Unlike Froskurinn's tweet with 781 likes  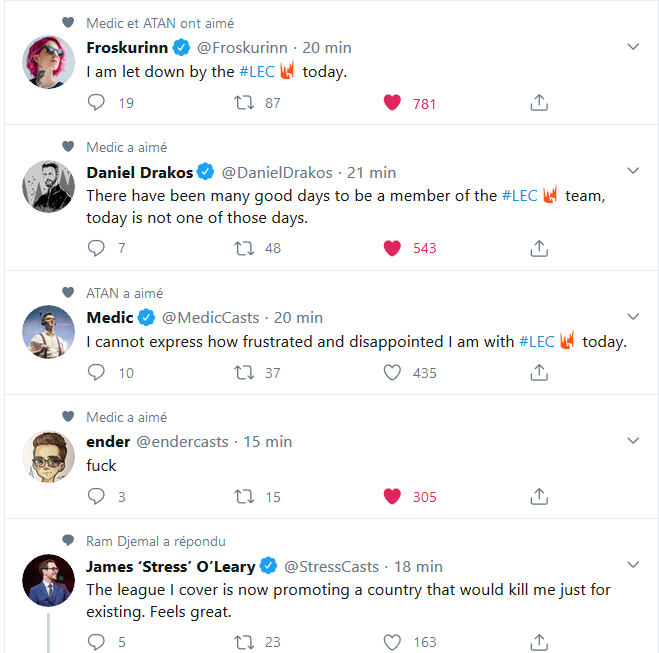[393, 102]
